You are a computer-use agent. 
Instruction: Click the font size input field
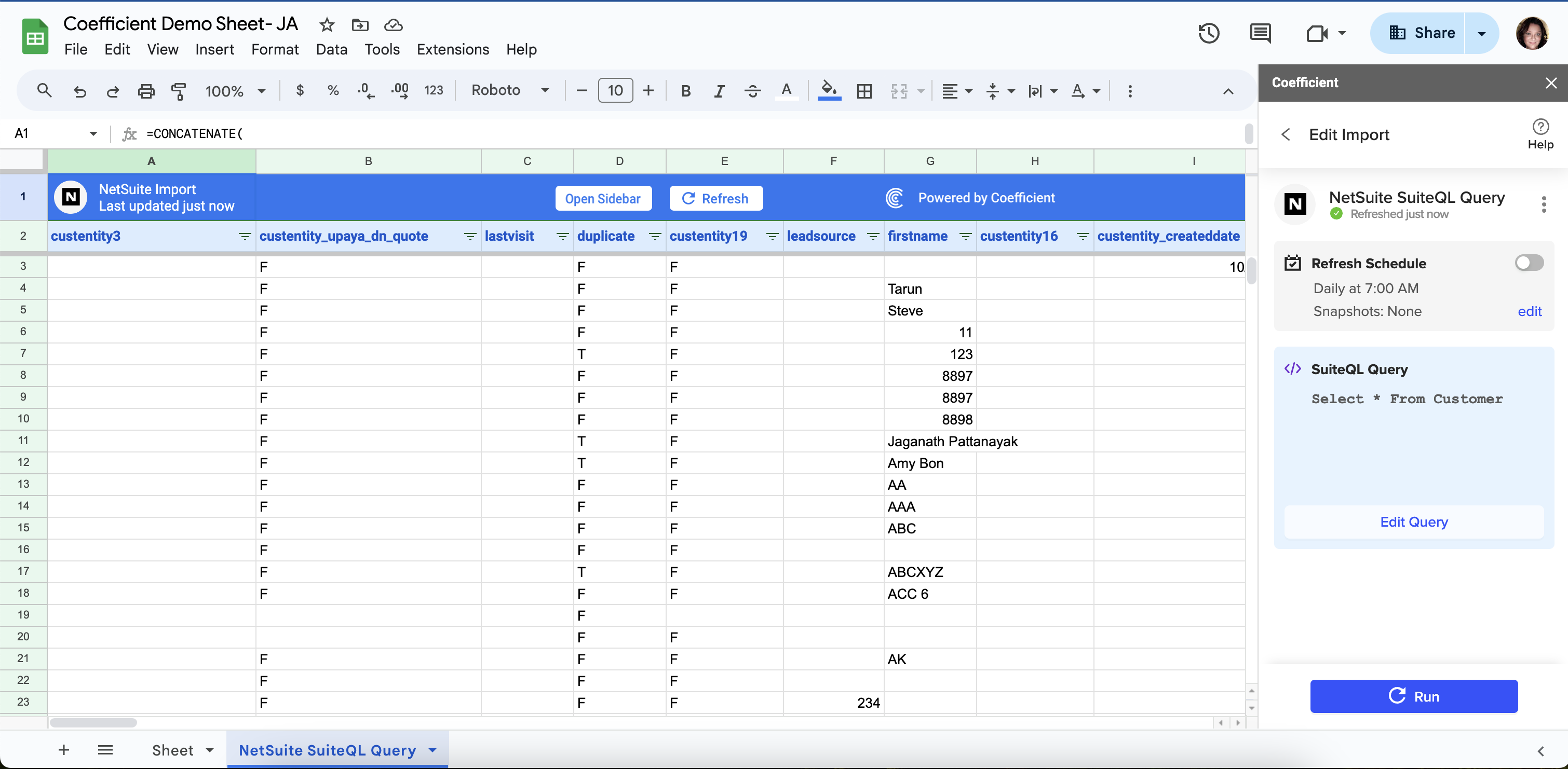pyautogui.click(x=615, y=91)
